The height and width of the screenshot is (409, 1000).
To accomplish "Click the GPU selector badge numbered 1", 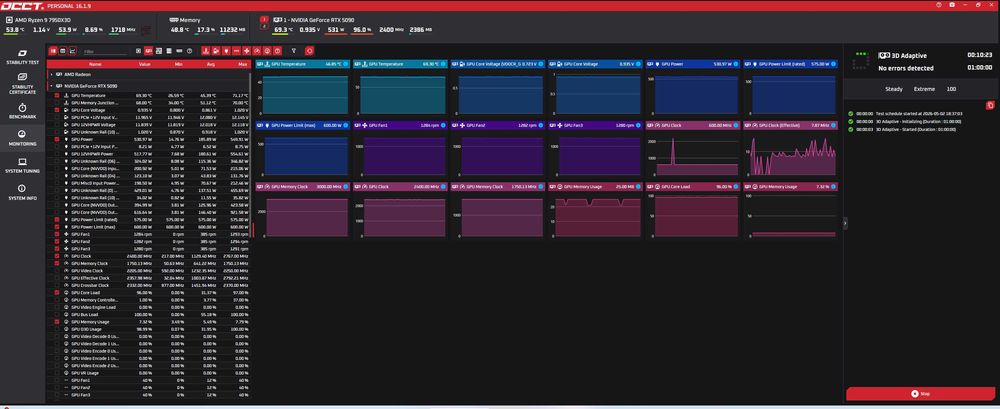I will pyautogui.click(x=265, y=20).
